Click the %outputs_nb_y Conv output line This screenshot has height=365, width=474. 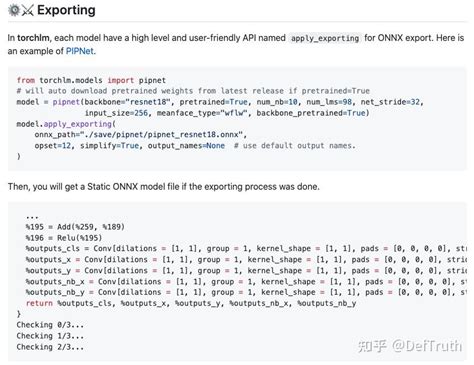tap(246, 292)
